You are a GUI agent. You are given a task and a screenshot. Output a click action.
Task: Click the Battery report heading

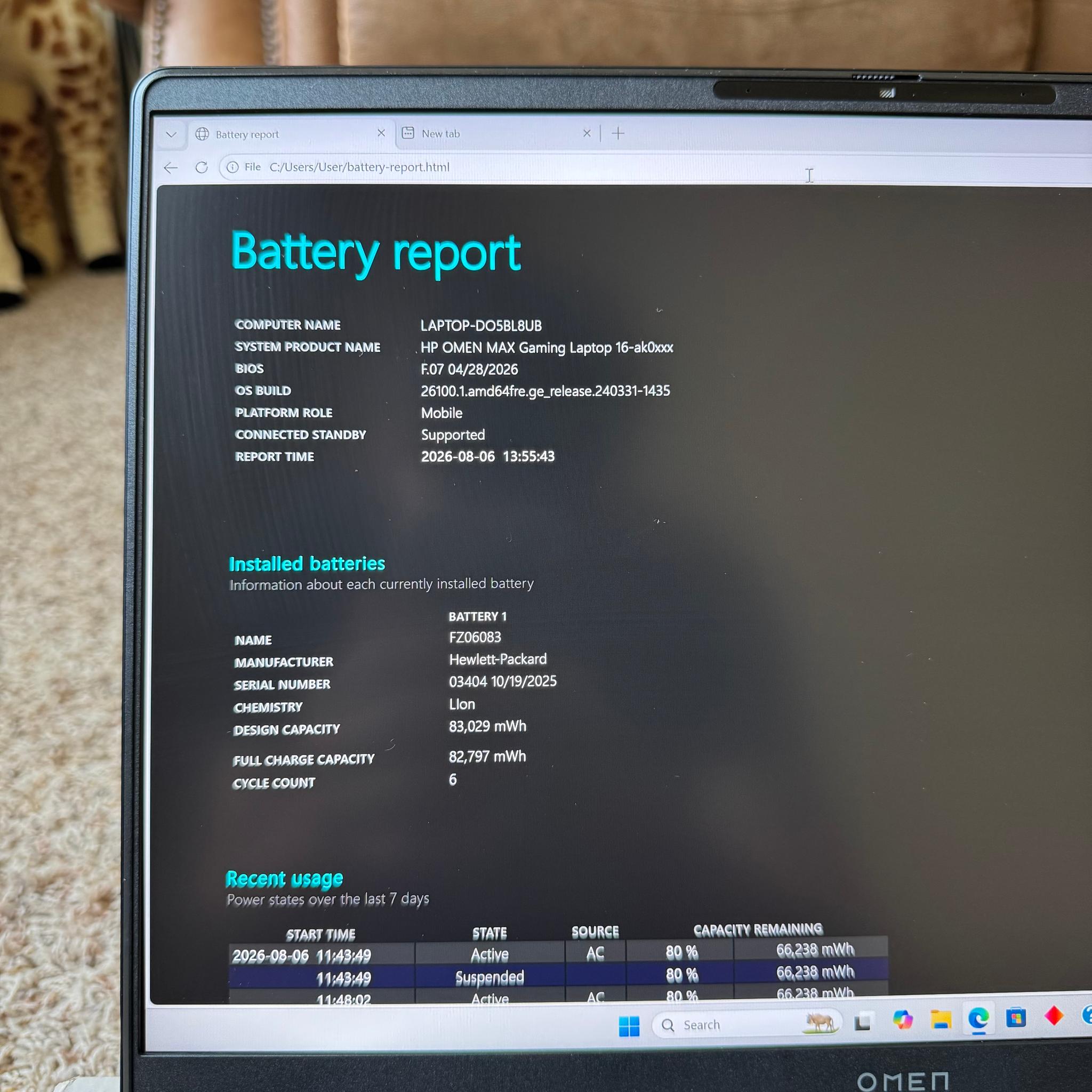tap(376, 253)
